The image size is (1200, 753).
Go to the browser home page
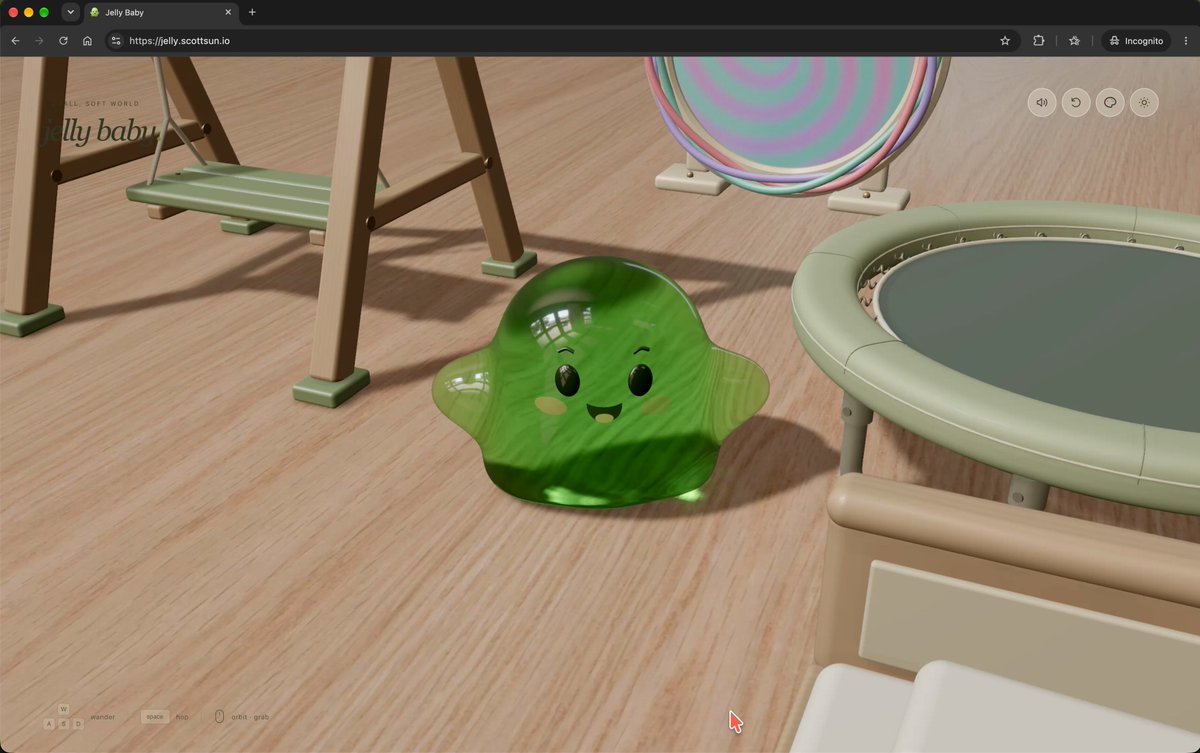(87, 41)
